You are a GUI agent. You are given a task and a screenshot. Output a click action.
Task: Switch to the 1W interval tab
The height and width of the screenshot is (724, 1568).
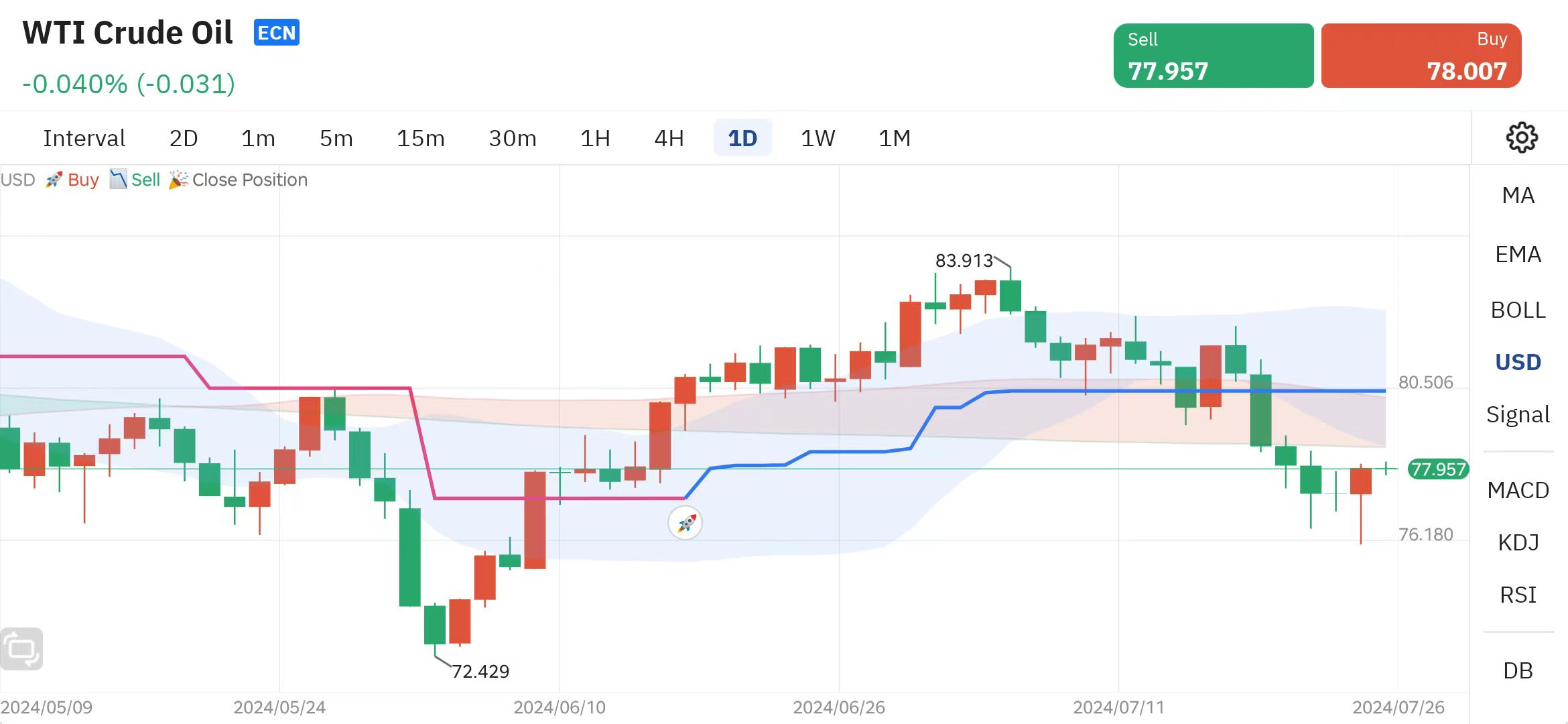click(818, 138)
